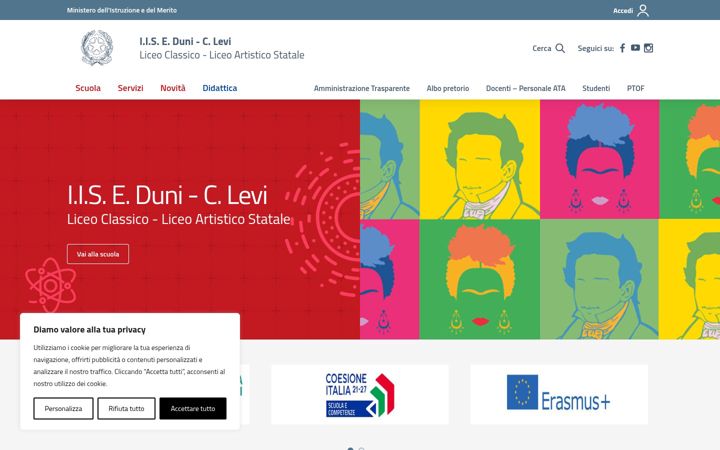Image resolution: width=720 pixels, height=450 pixels.
Task: Click the Cerca search label
Action: click(541, 48)
